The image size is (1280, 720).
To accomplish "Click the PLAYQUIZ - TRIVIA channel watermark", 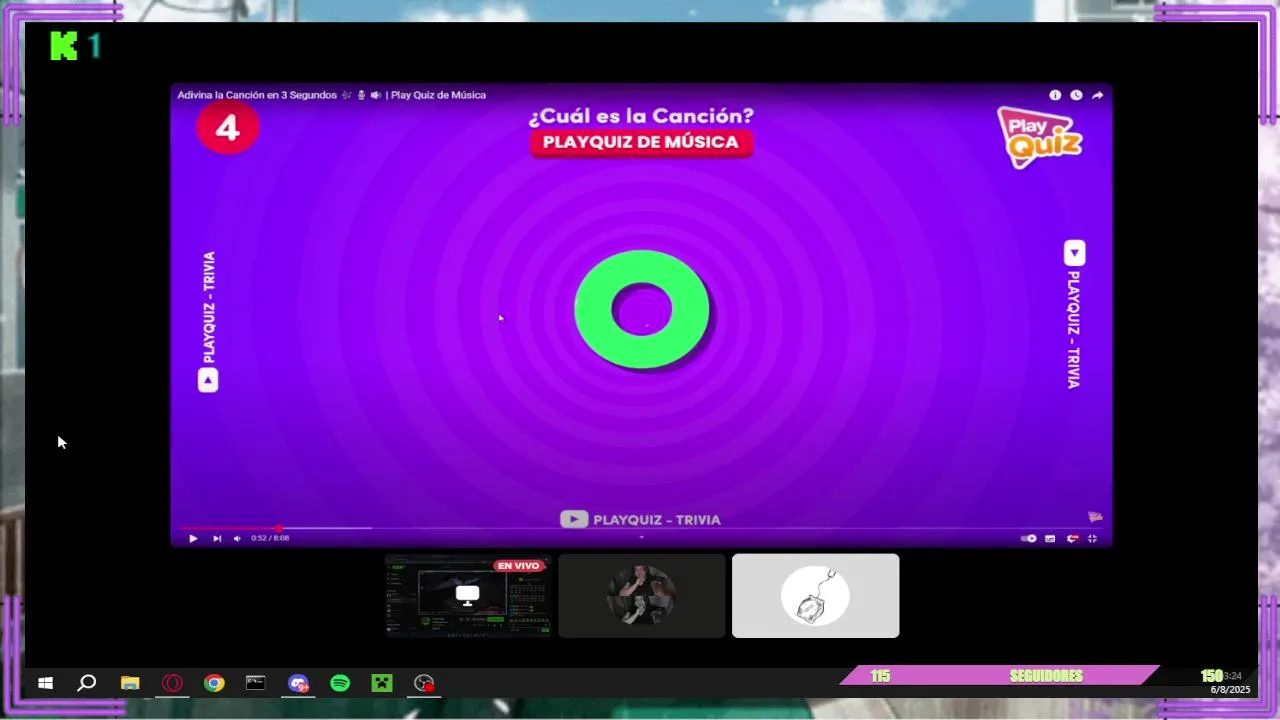I will tap(640, 519).
